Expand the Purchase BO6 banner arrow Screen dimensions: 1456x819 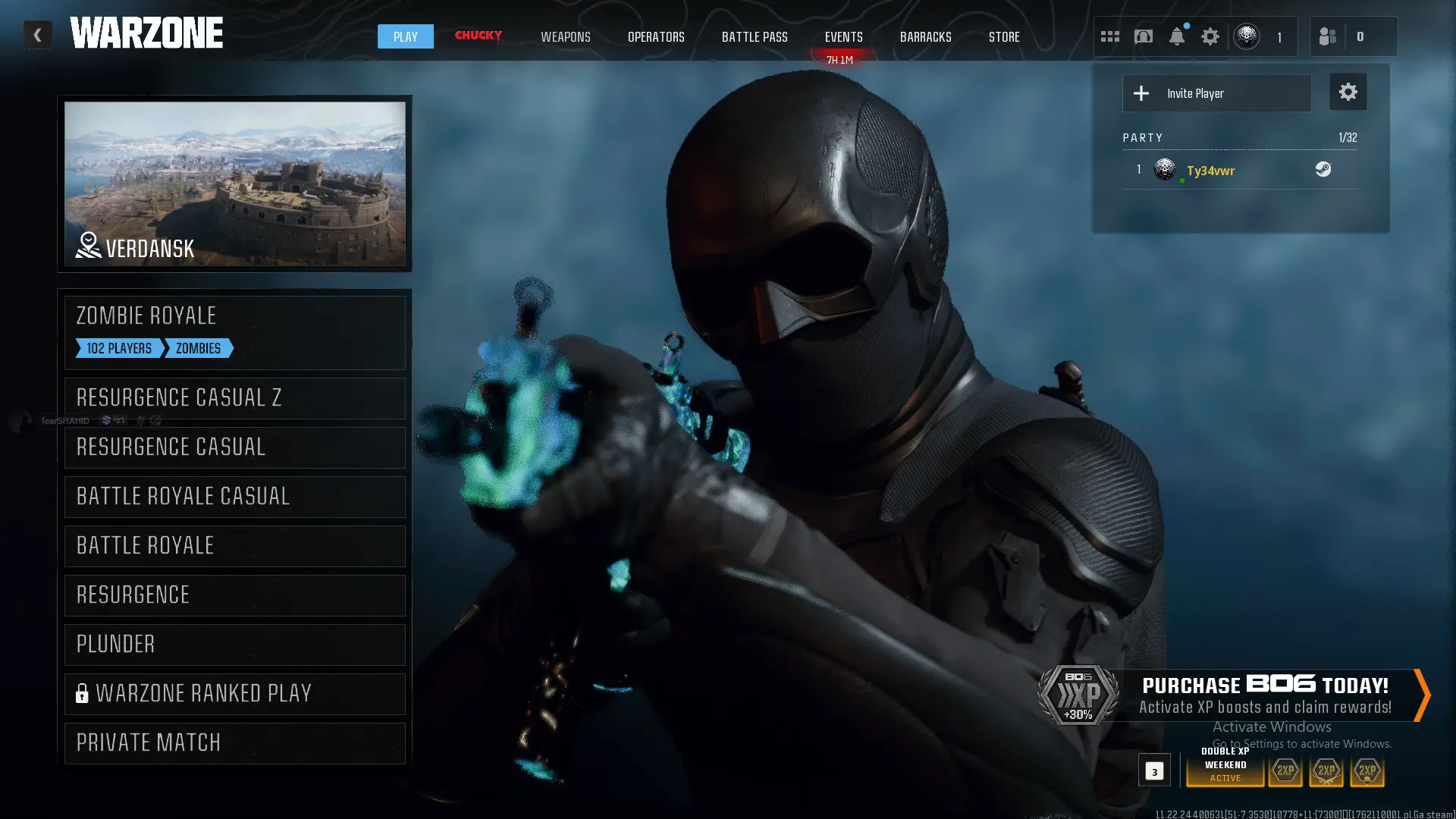point(1421,695)
